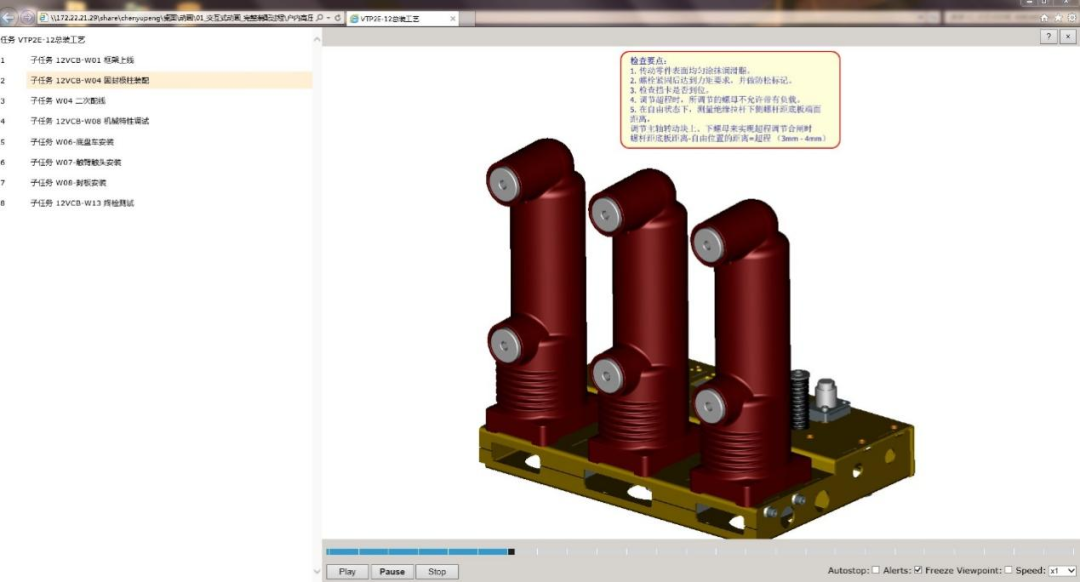1080x582 pixels.
Task: Click the help question mark button
Action: (x=1048, y=36)
